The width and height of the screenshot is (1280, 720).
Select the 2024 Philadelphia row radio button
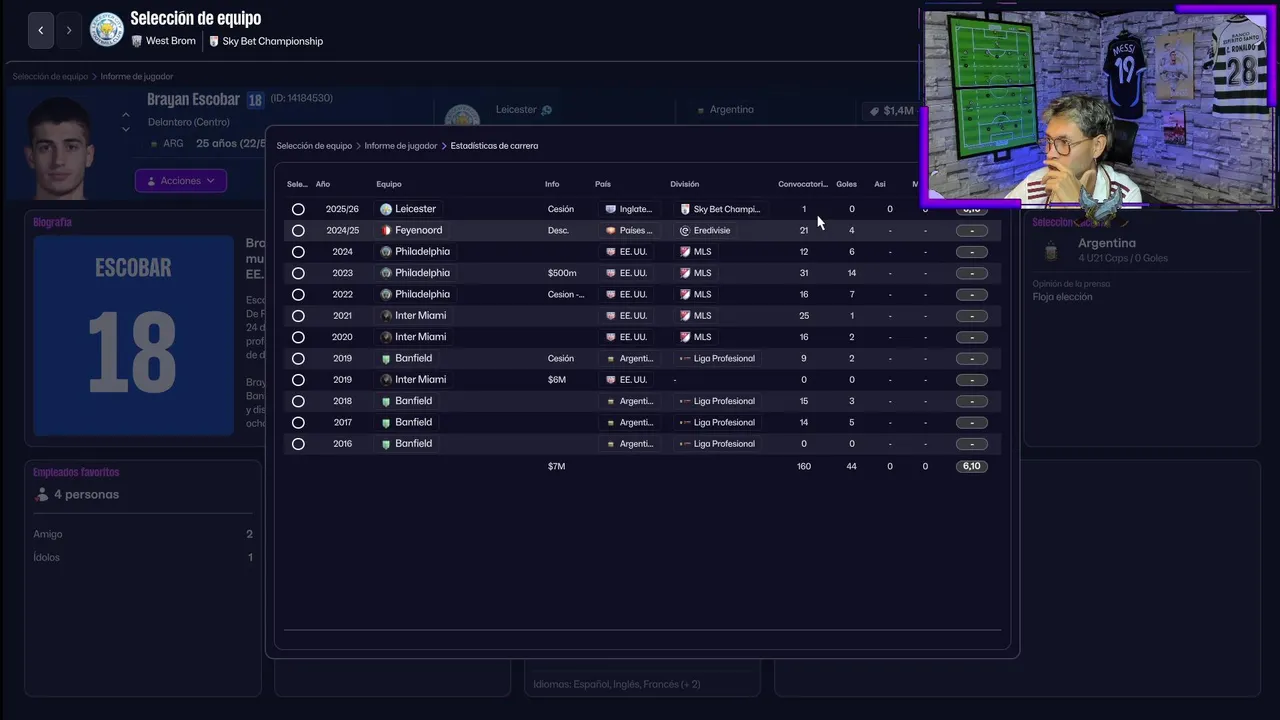[298, 252]
